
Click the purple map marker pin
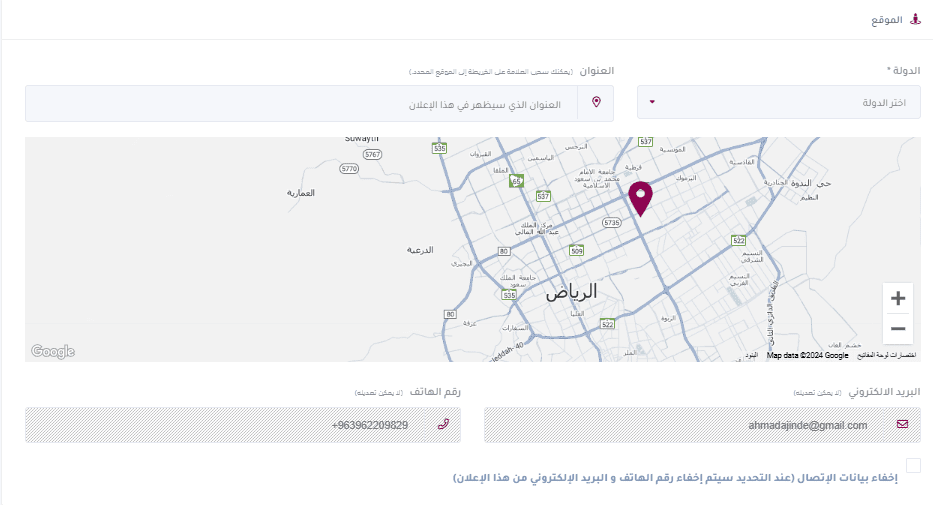pos(640,199)
